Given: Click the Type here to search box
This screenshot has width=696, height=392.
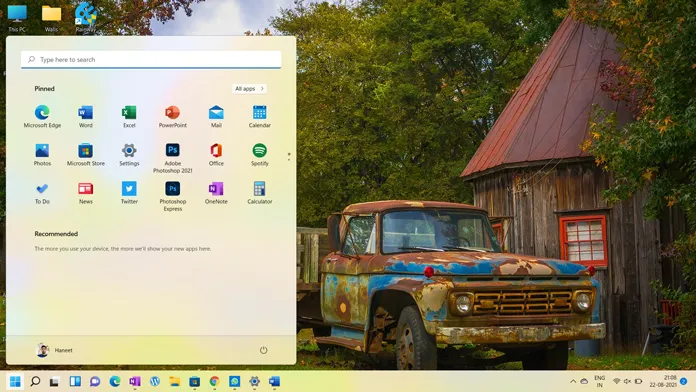Looking at the screenshot, I should [x=151, y=59].
